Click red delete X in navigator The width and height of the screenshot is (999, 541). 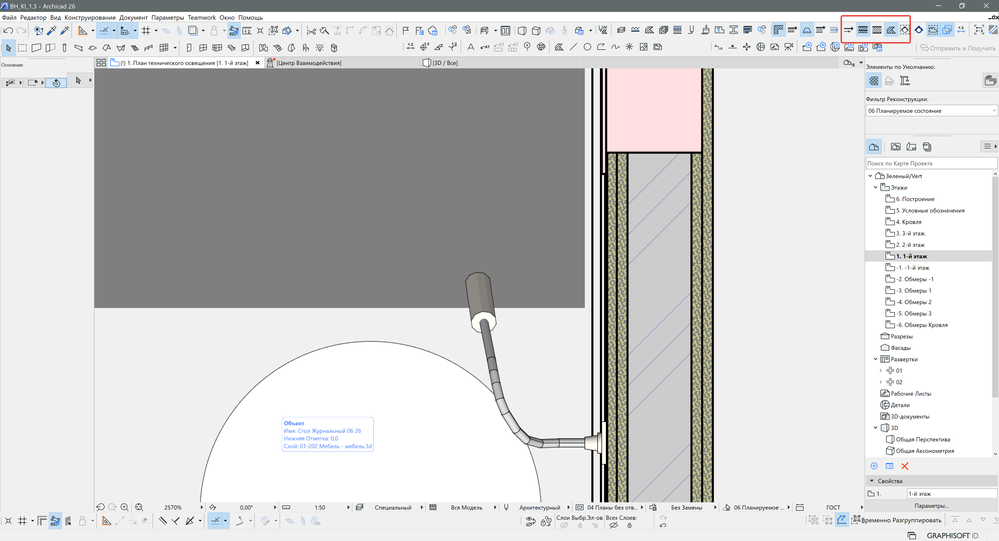pos(905,466)
